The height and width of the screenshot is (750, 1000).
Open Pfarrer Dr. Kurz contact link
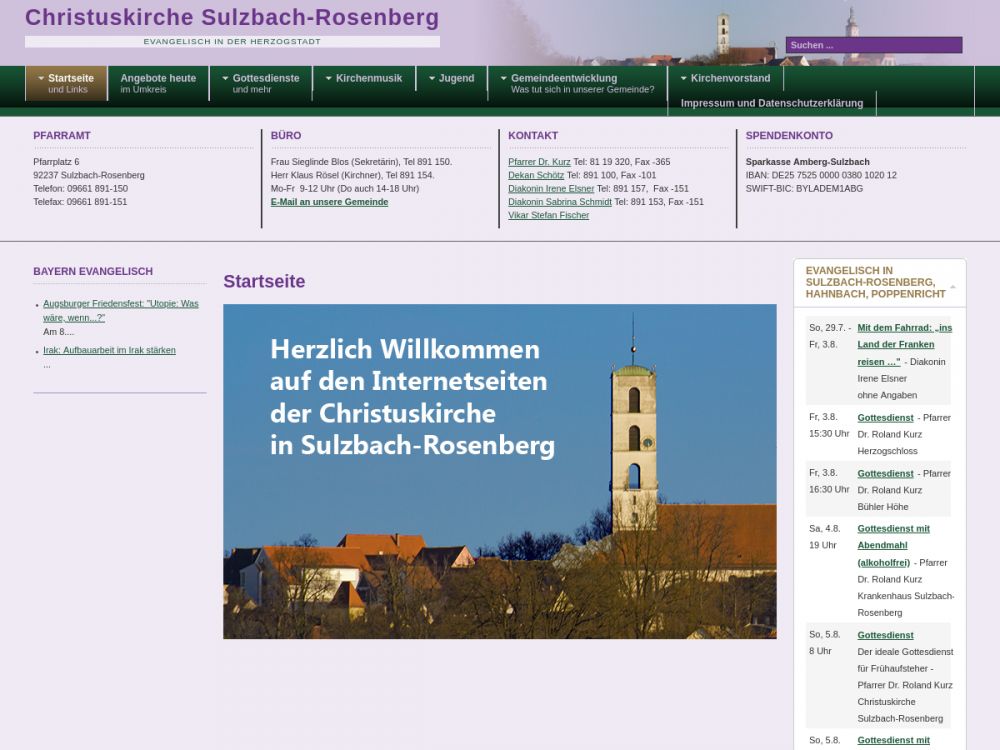coord(539,162)
